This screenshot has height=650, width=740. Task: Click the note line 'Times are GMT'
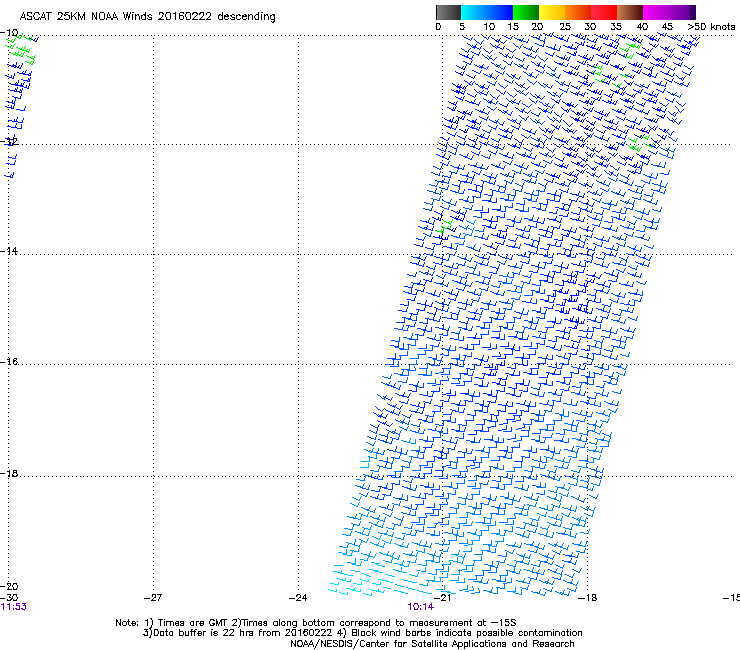click(x=193, y=623)
